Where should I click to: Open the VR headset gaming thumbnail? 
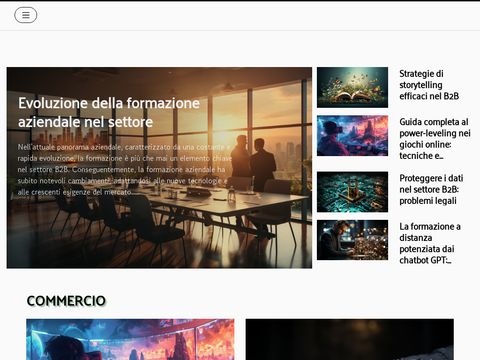352,136
